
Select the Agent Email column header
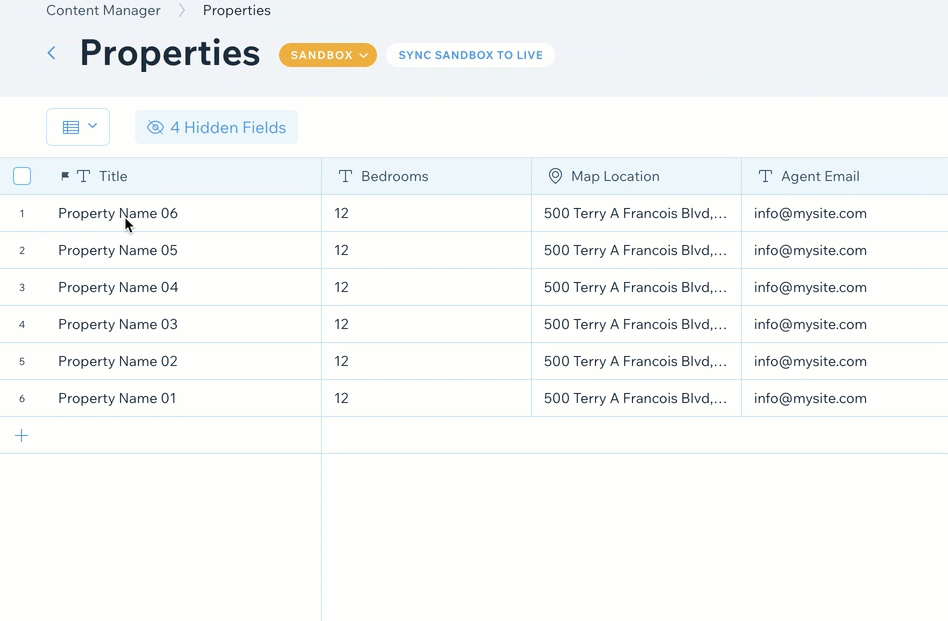pos(820,176)
